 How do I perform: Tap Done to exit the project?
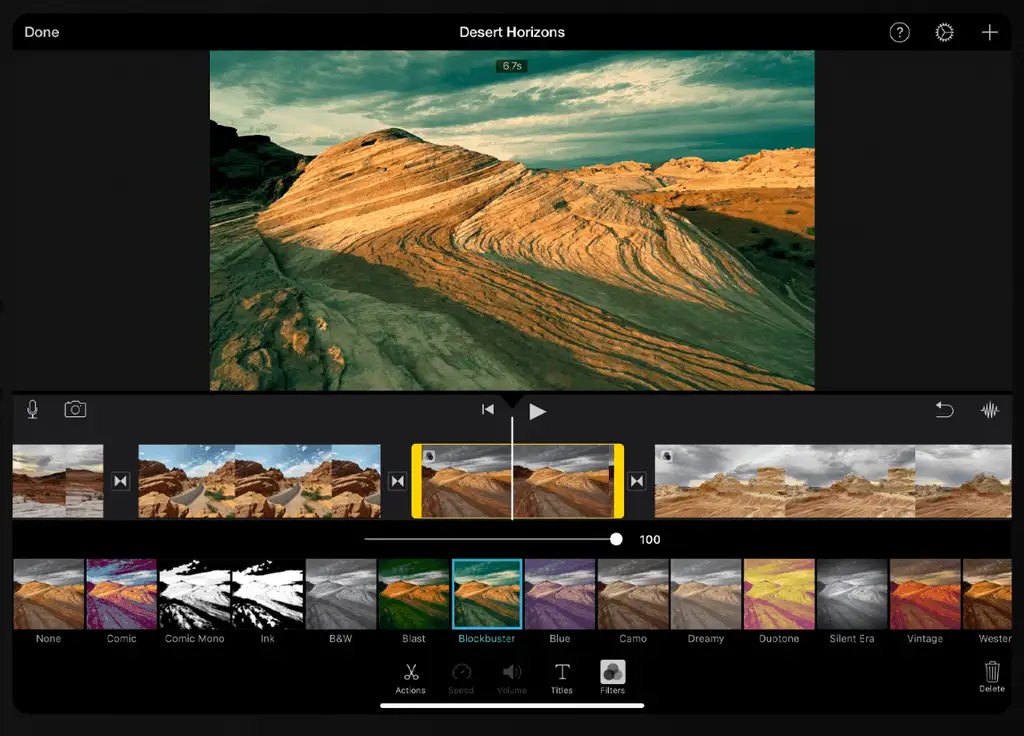(42, 32)
